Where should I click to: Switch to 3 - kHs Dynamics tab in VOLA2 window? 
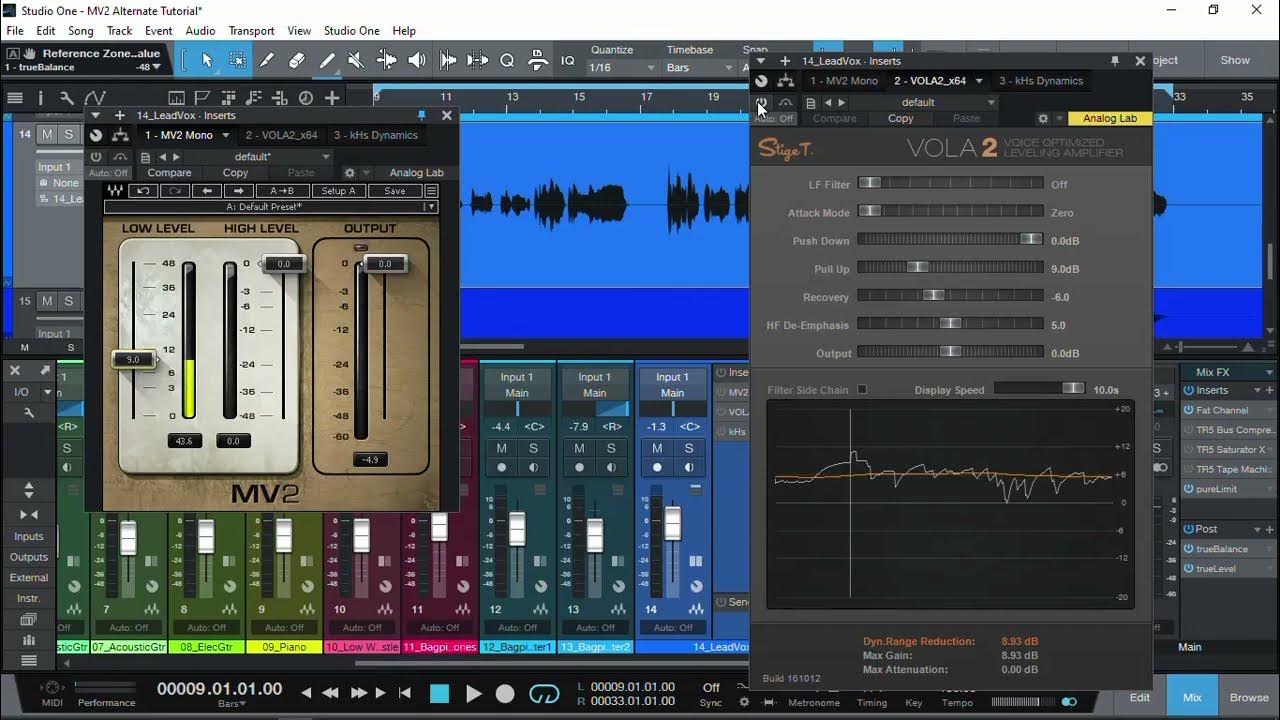[1041, 81]
